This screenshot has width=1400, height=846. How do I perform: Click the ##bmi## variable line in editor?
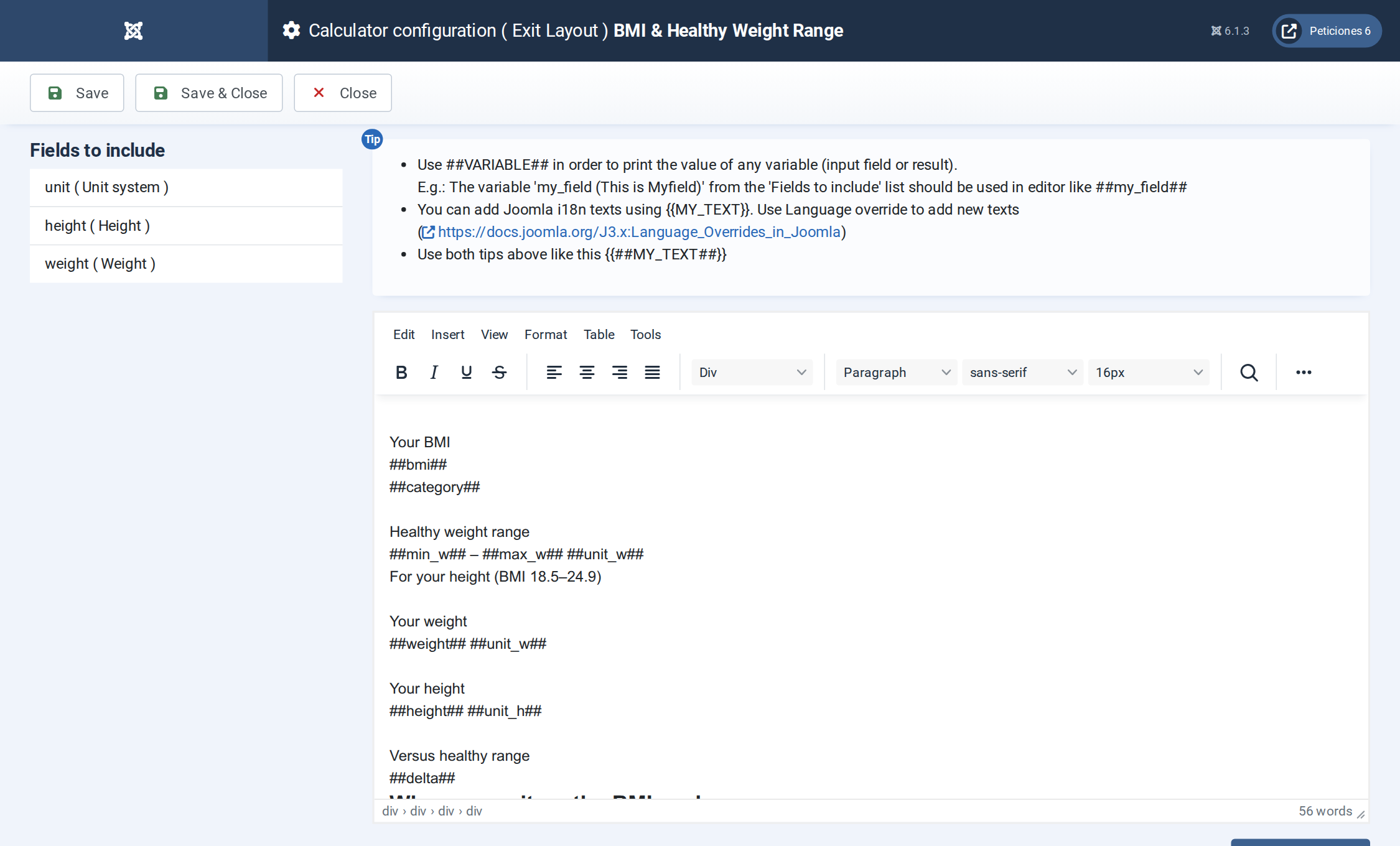(418, 465)
